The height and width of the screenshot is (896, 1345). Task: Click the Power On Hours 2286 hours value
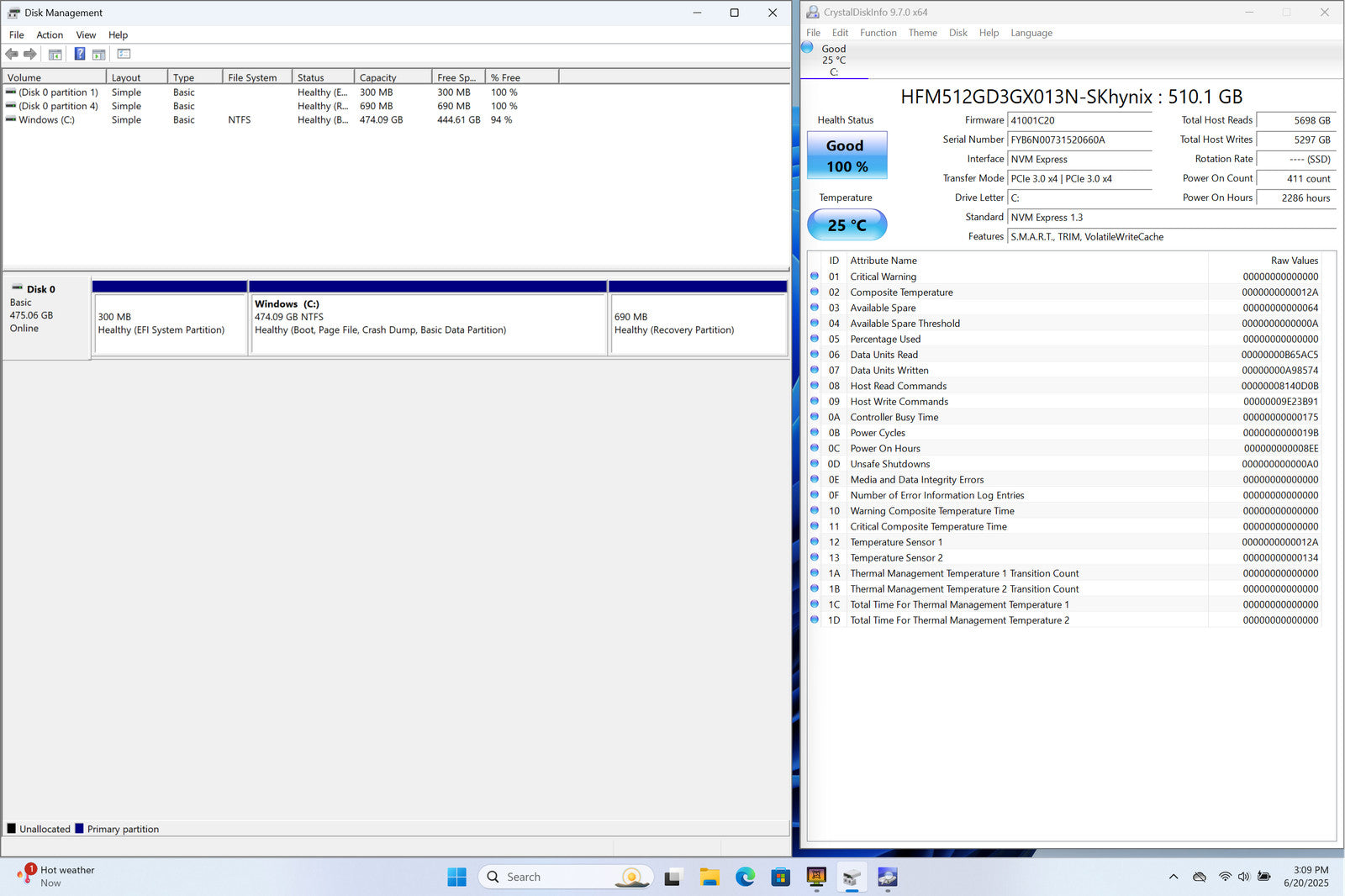coord(1295,198)
